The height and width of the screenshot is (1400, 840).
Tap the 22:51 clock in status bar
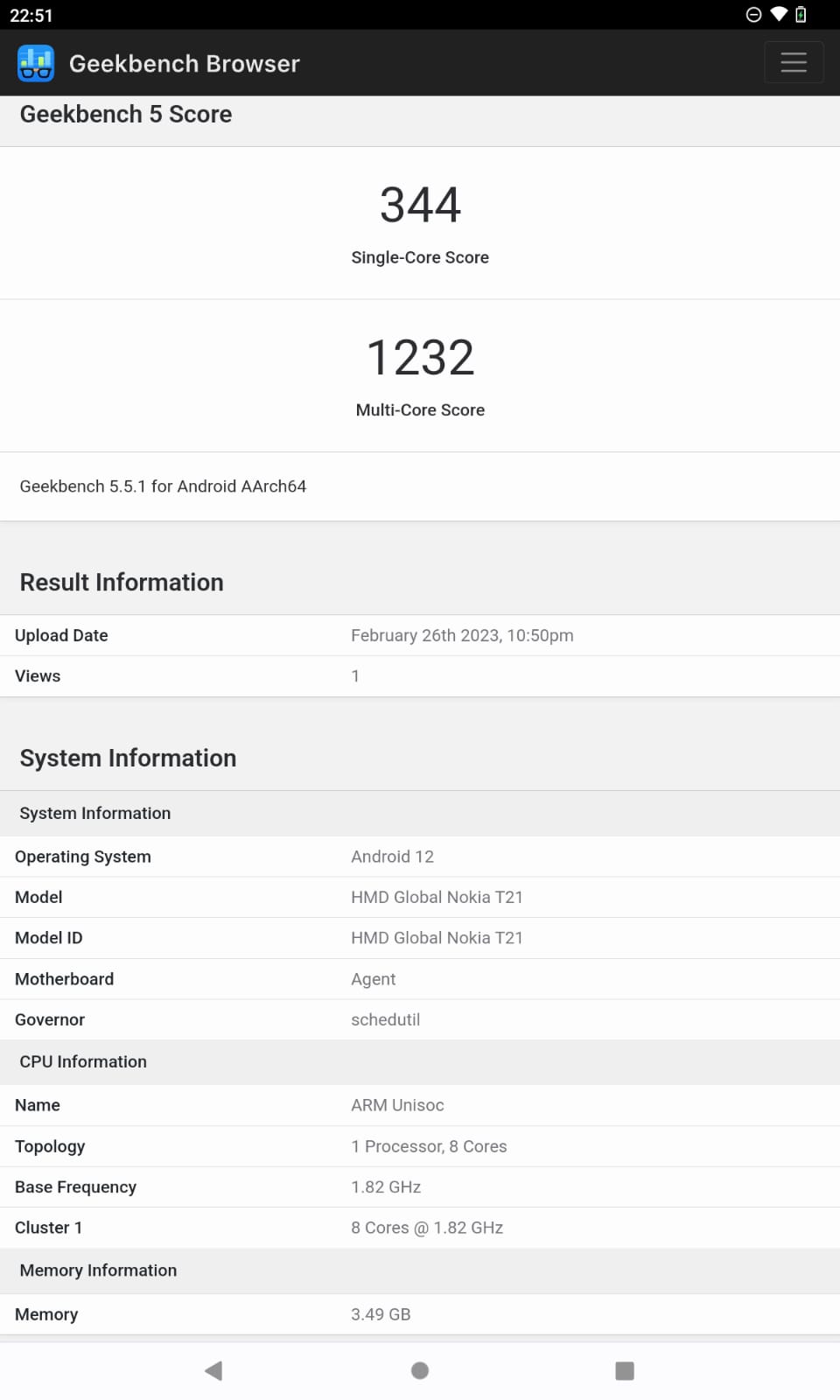[31, 15]
